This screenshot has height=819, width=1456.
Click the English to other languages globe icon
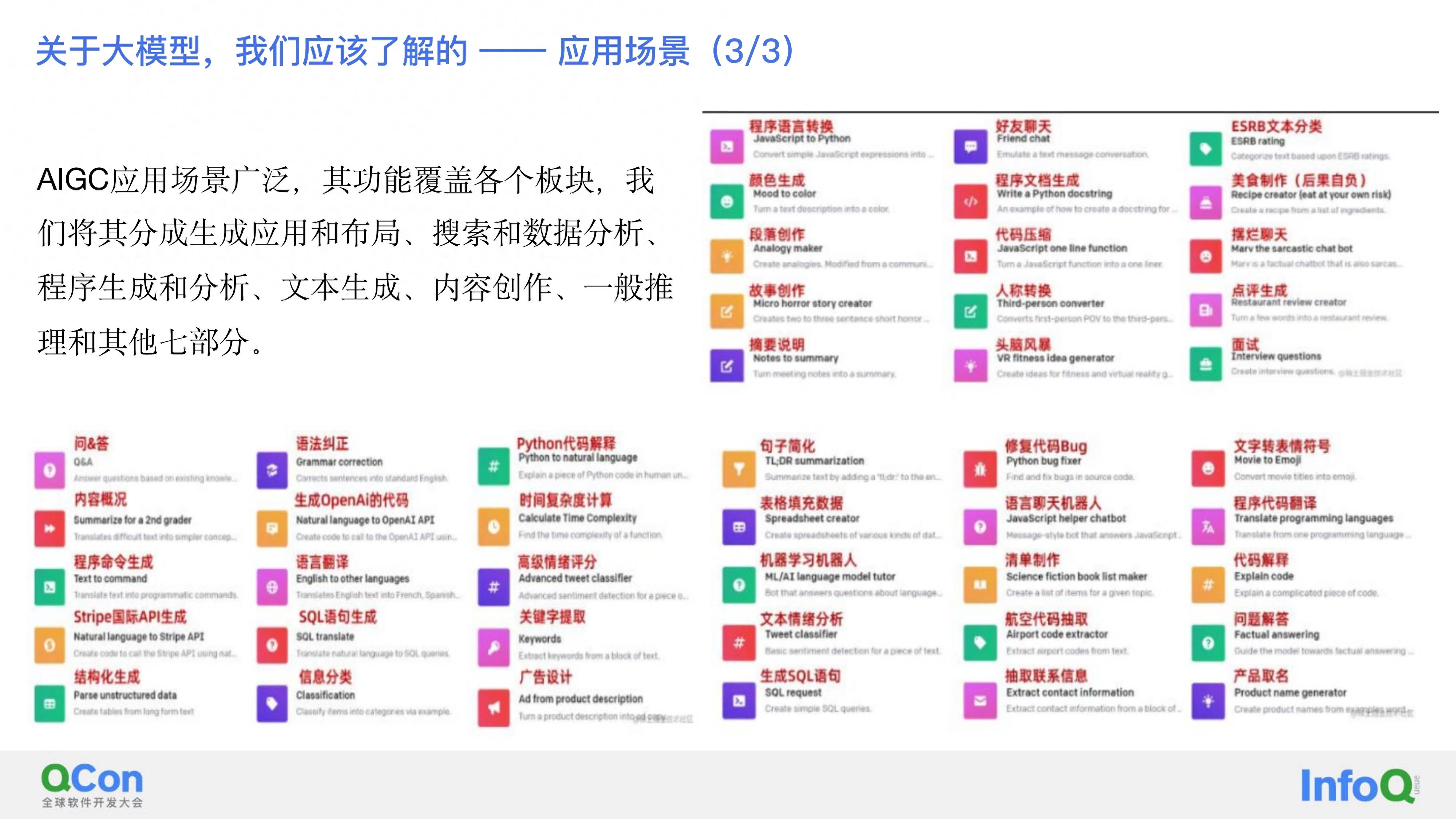[x=272, y=587]
